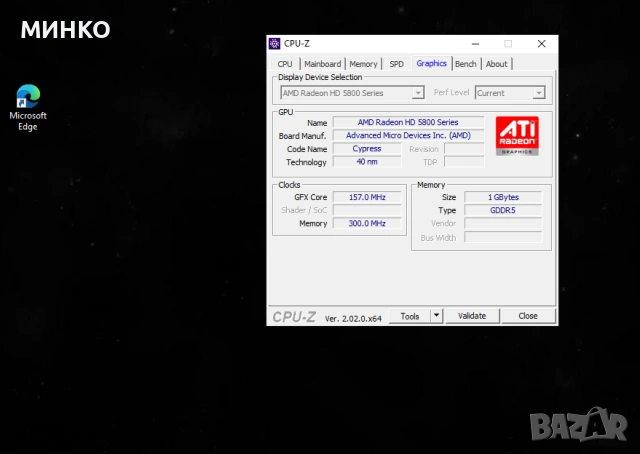Go to the SPD tab

pyautogui.click(x=396, y=64)
